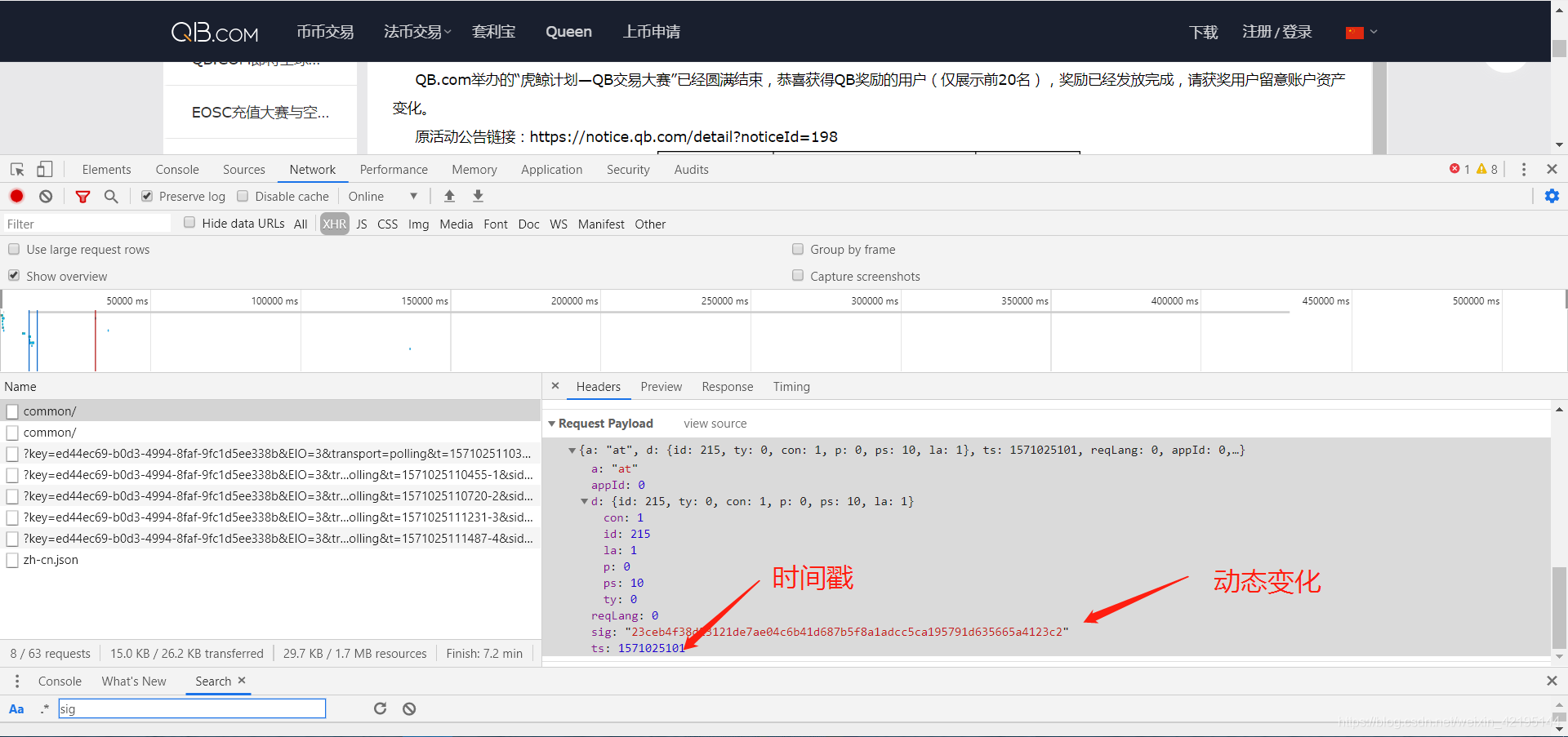Open 币币交易 in site navigation

point(325,32)
